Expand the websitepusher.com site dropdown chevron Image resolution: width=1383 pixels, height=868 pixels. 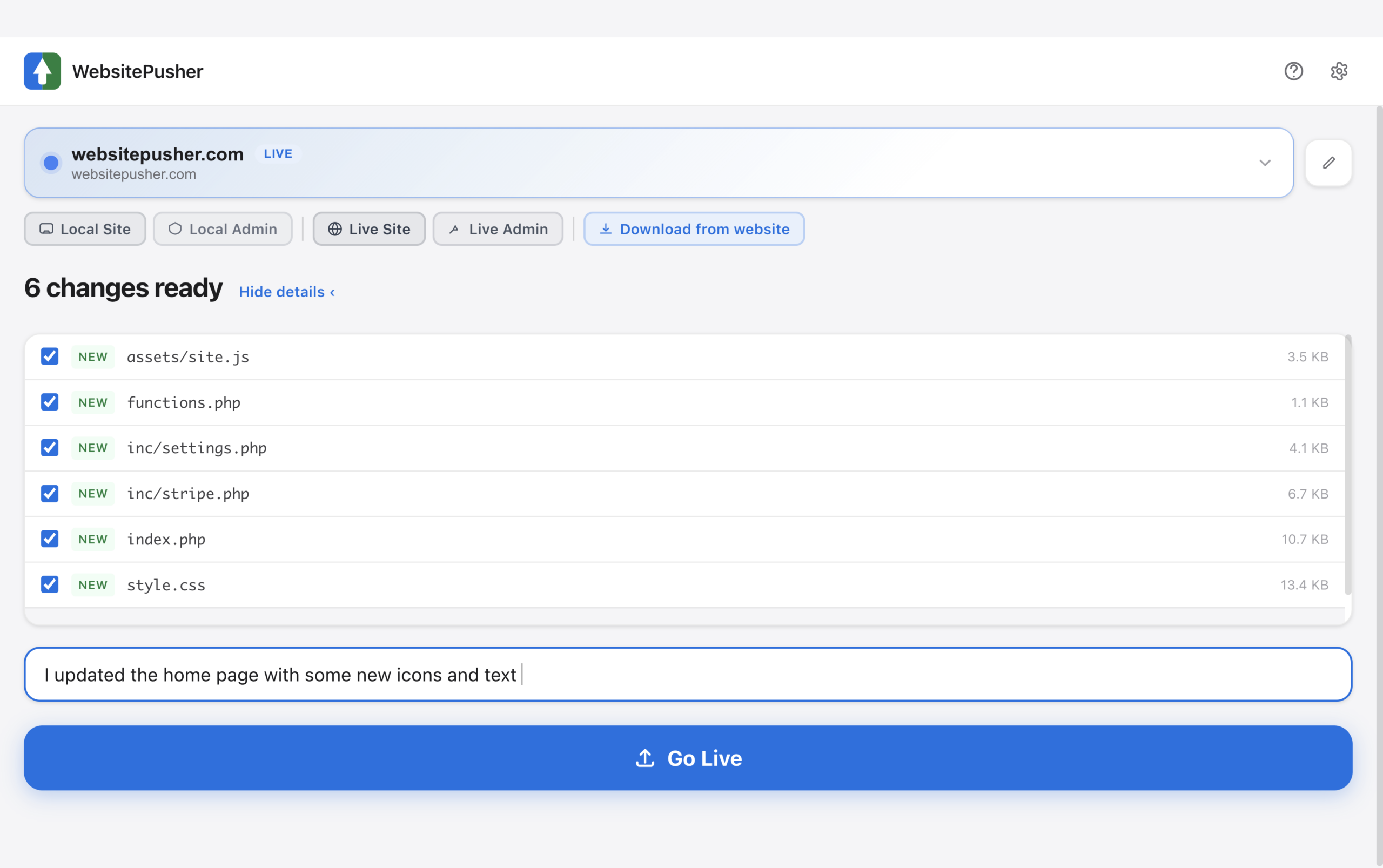coord(1265,163)
